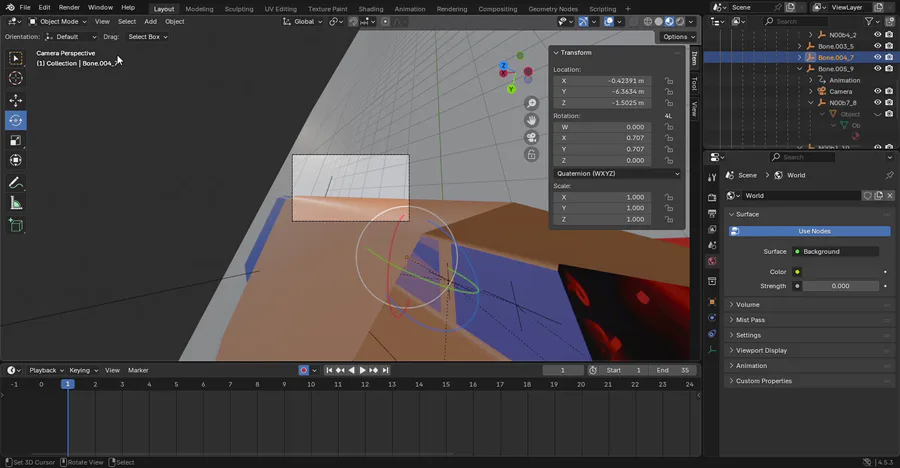Screen dimensions: 900x468
Task: Open the Output properties tab icon
Action: click(x=712, y=214)
